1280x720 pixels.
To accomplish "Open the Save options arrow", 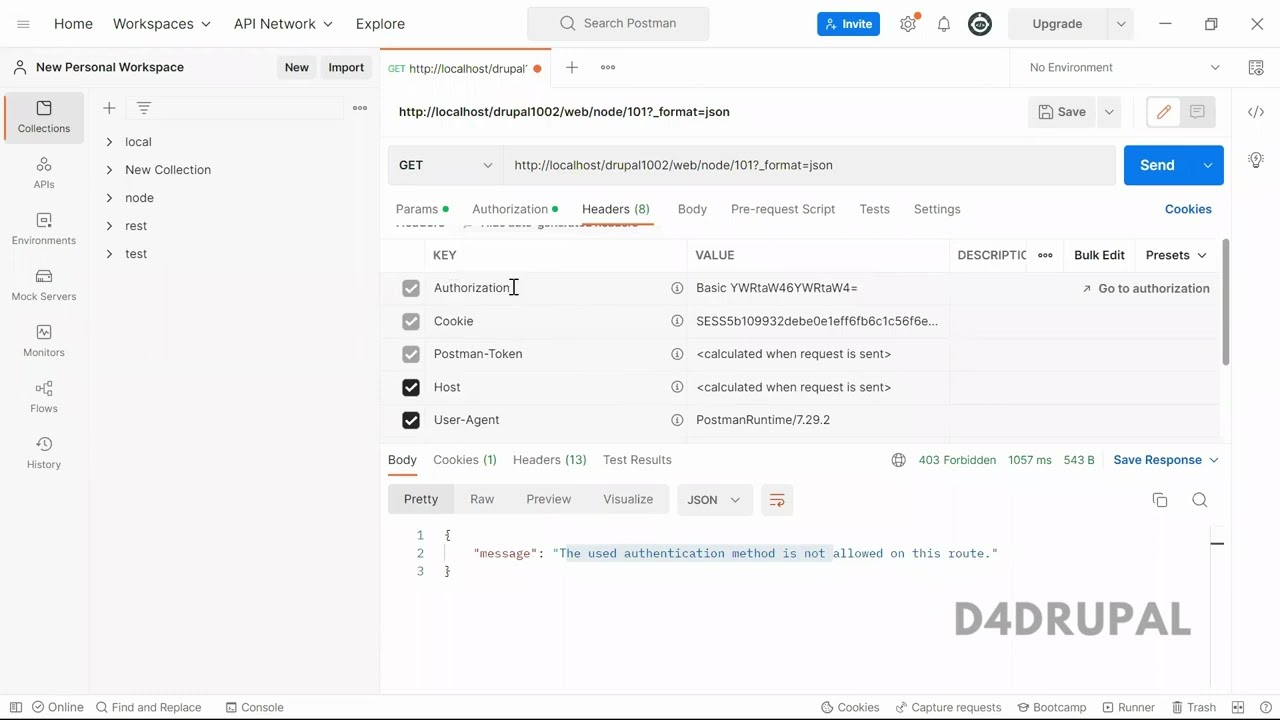I will pyautogui.click(x=1109, y=112).
